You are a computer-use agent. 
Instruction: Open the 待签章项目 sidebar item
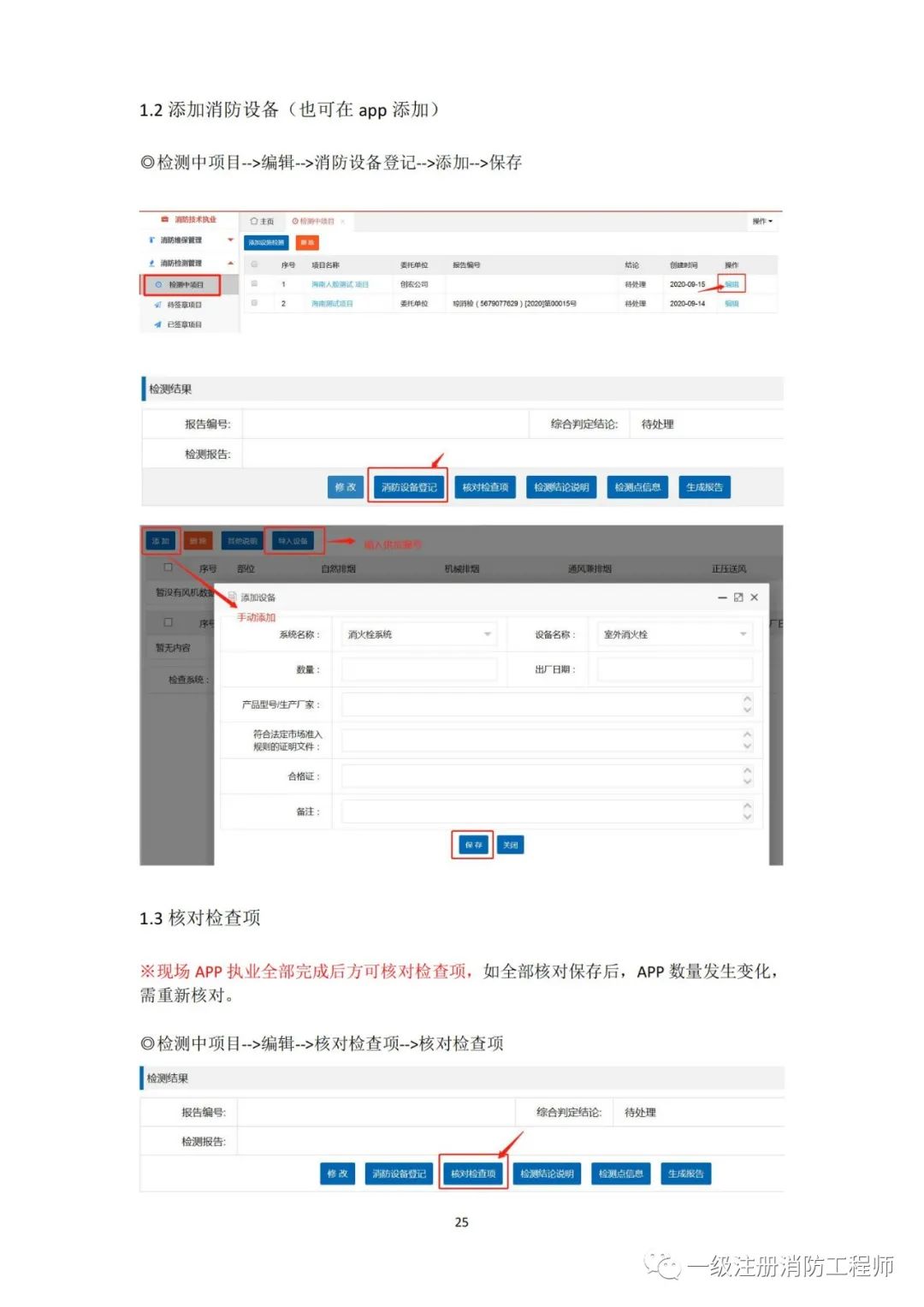pyautogui.click(x=184, y=305)
